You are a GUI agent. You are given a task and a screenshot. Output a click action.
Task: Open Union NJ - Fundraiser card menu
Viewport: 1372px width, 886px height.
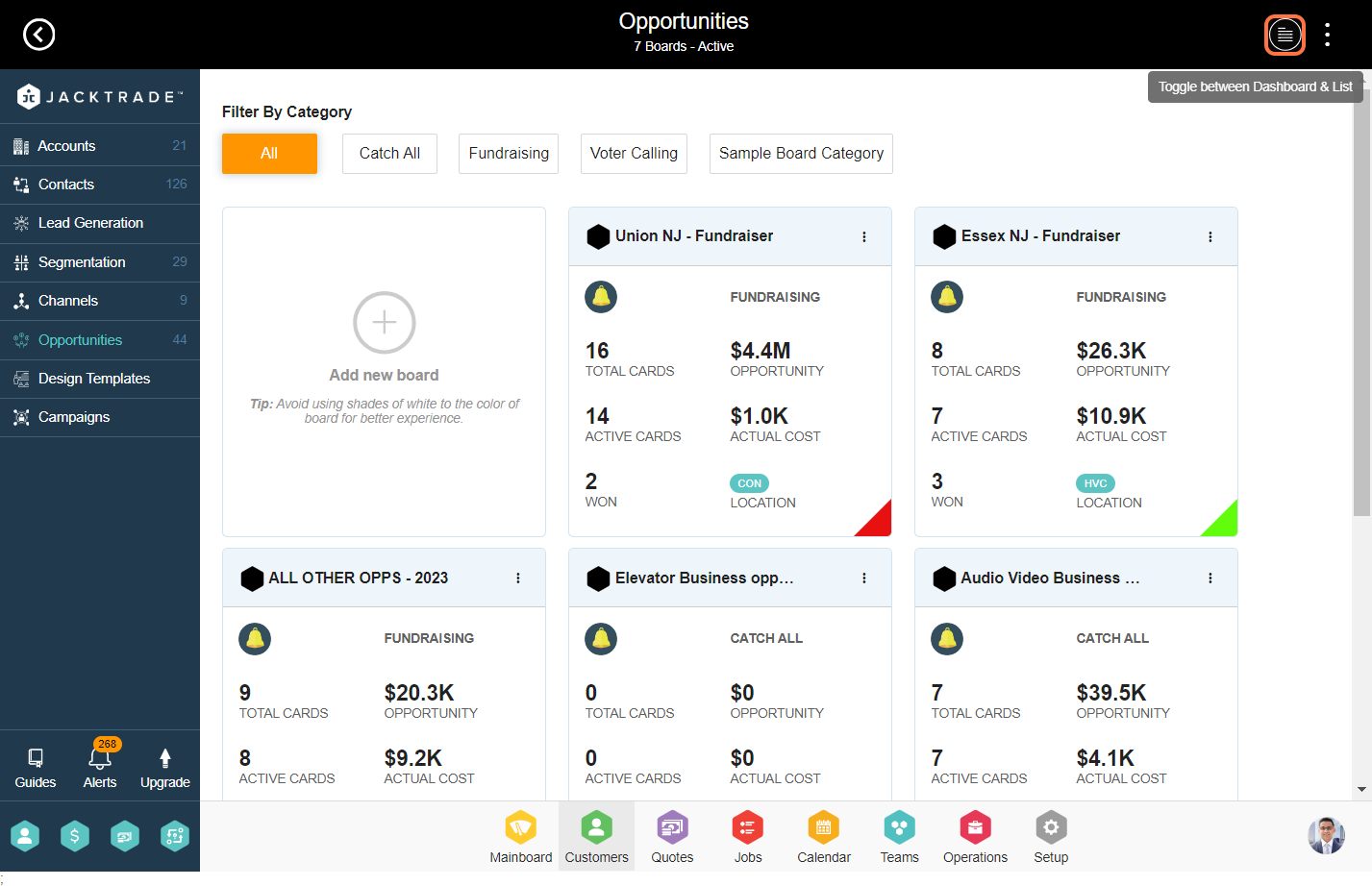click(863, 236)
